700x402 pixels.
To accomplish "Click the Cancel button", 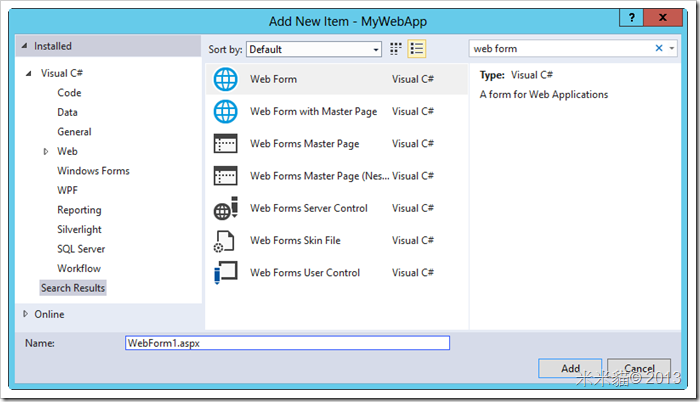I will 639,368.
